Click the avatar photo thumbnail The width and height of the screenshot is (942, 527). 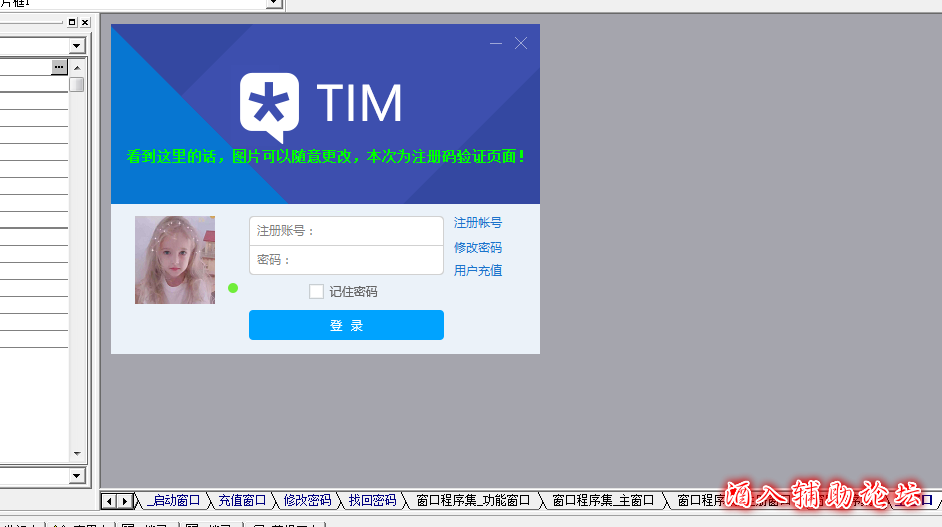point(175,260)
